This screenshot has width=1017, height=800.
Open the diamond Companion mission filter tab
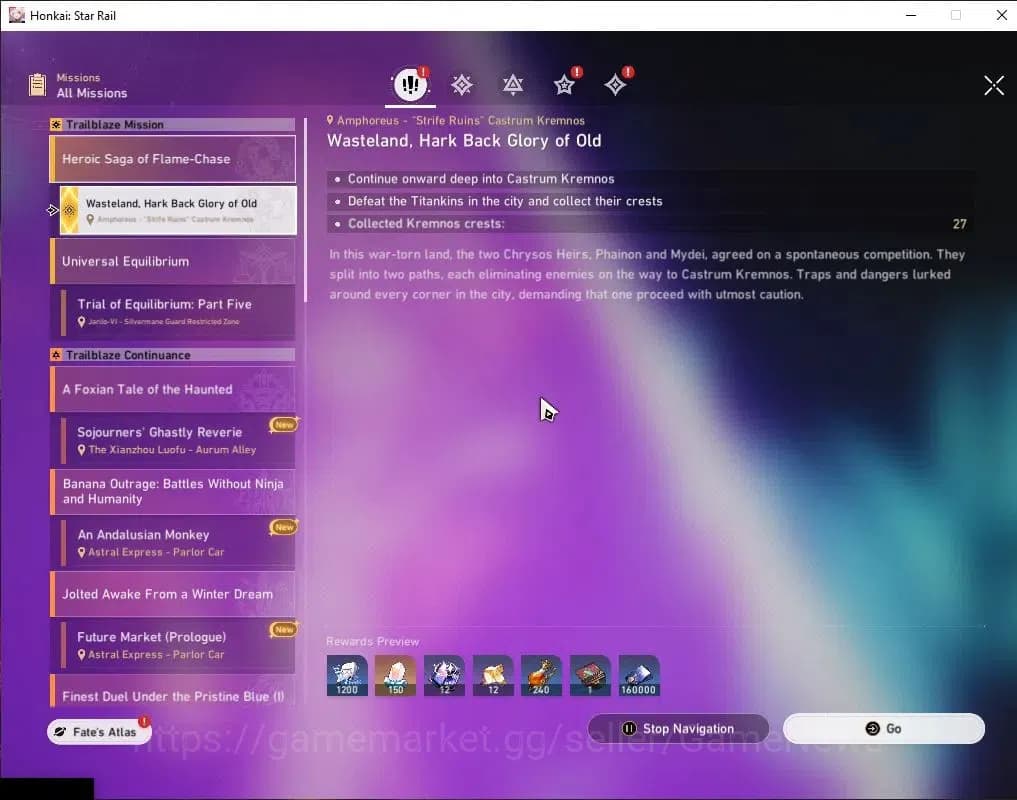[x=615, y=85]
